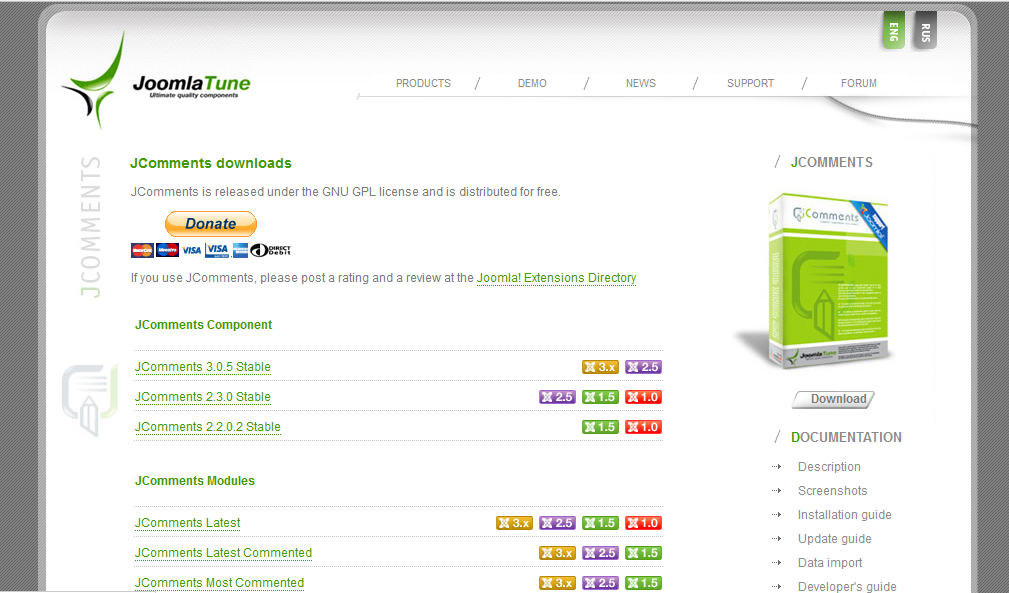This screenshot has height=593, width=1009.
Task: Click Joomla 1.0 badge for JComments 2.2.0.2
Action: pyautogui.click(x=643, y=427)
